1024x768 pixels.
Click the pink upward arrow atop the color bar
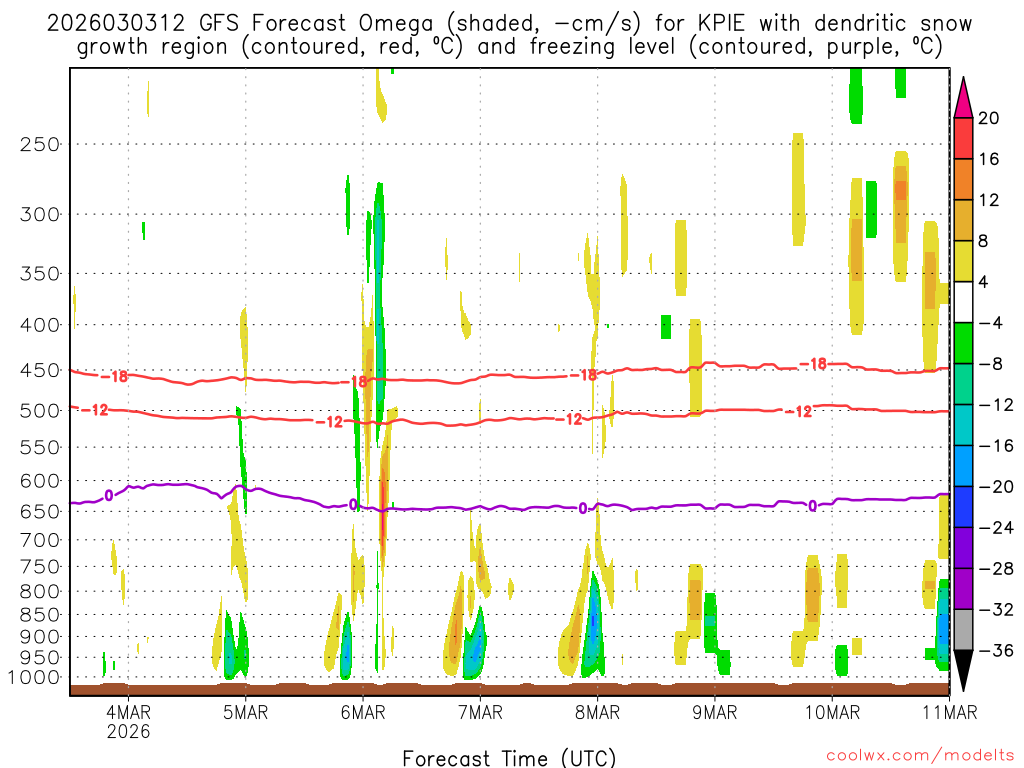pos(963,97)
